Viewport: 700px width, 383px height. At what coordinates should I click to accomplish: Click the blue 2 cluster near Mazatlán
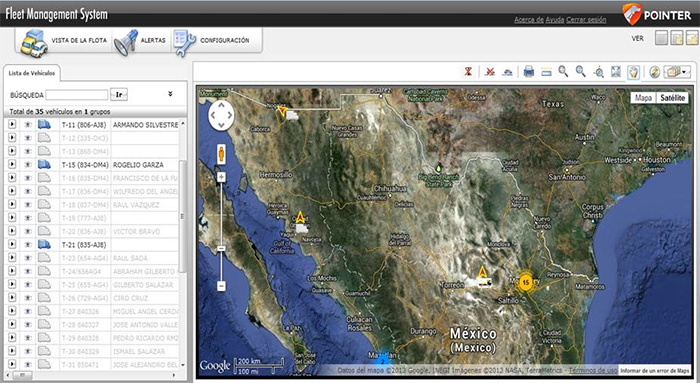pos(382,360)
